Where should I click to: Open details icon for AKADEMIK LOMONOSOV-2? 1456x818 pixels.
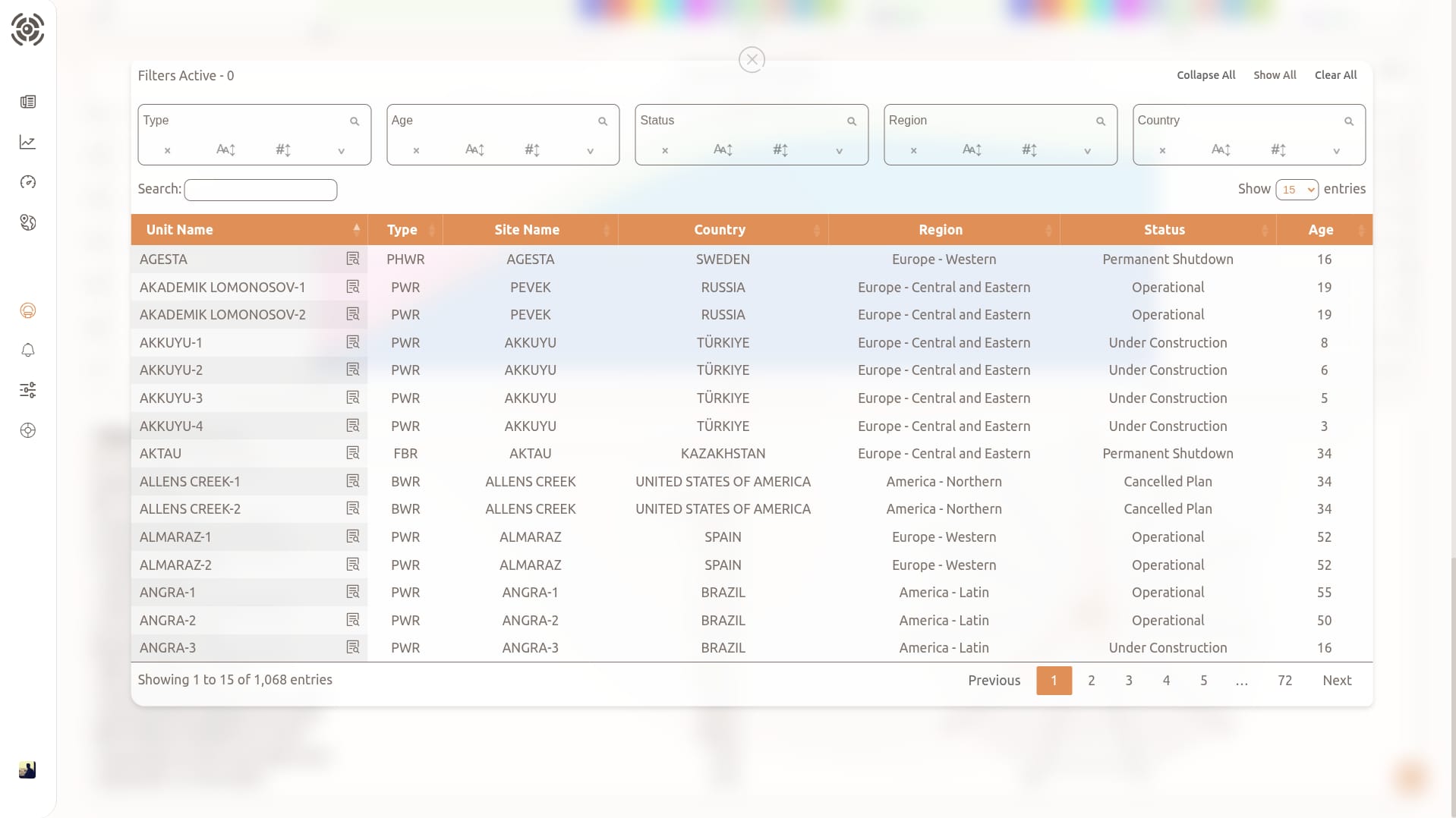[x=353, y=314]
